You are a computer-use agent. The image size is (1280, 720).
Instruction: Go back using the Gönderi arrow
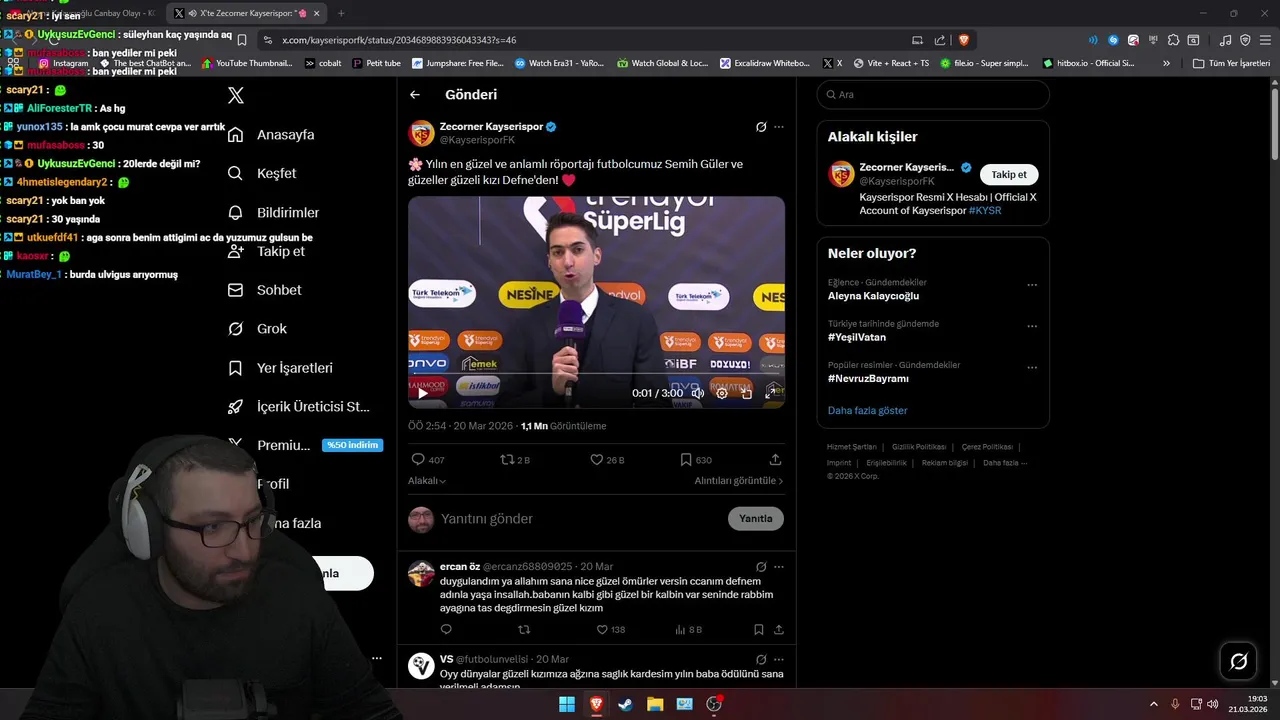click(x=415, y=95)
